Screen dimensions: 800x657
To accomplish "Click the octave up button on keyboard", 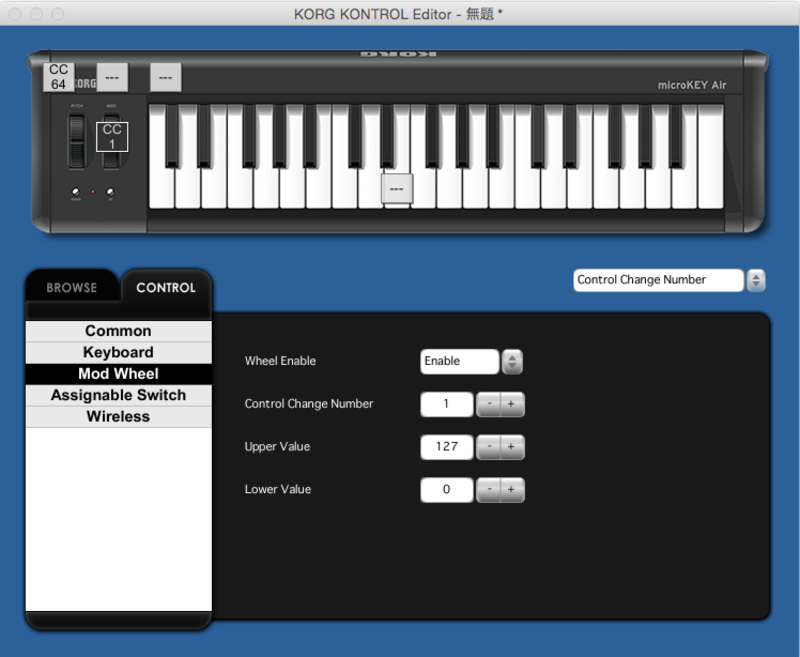I will [110, 192].
